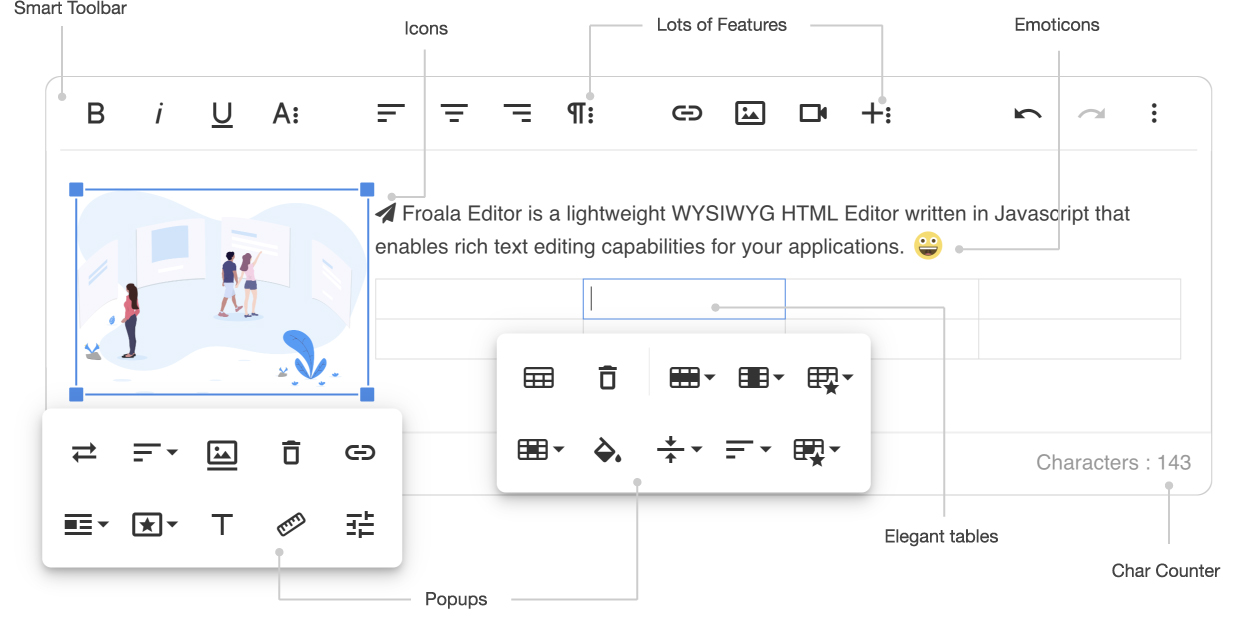This screenshot has width=1256, height=642.
Task: Align text left in main toolbar
Action: point(390,113)
